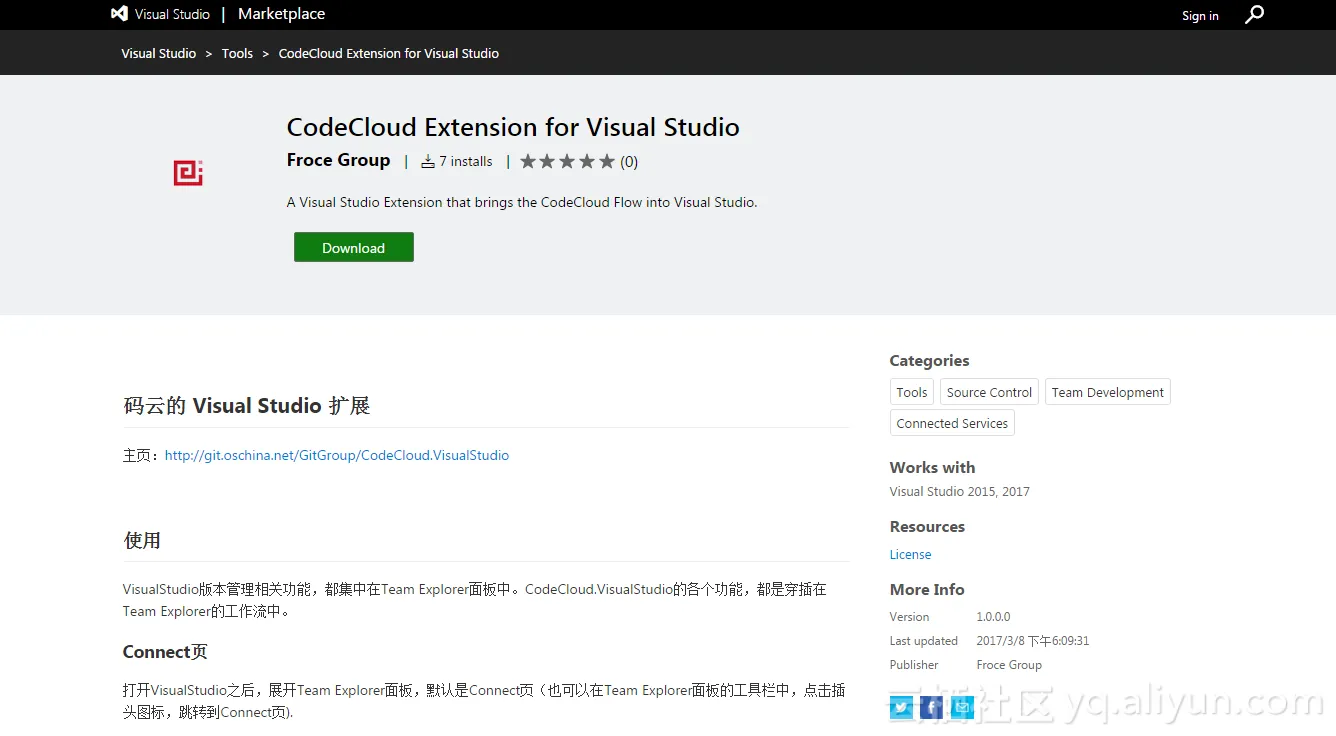The height and width of the screenshot is (736, 1336).
Task: Click the '7 installs' text
Action: coord(466,161)
